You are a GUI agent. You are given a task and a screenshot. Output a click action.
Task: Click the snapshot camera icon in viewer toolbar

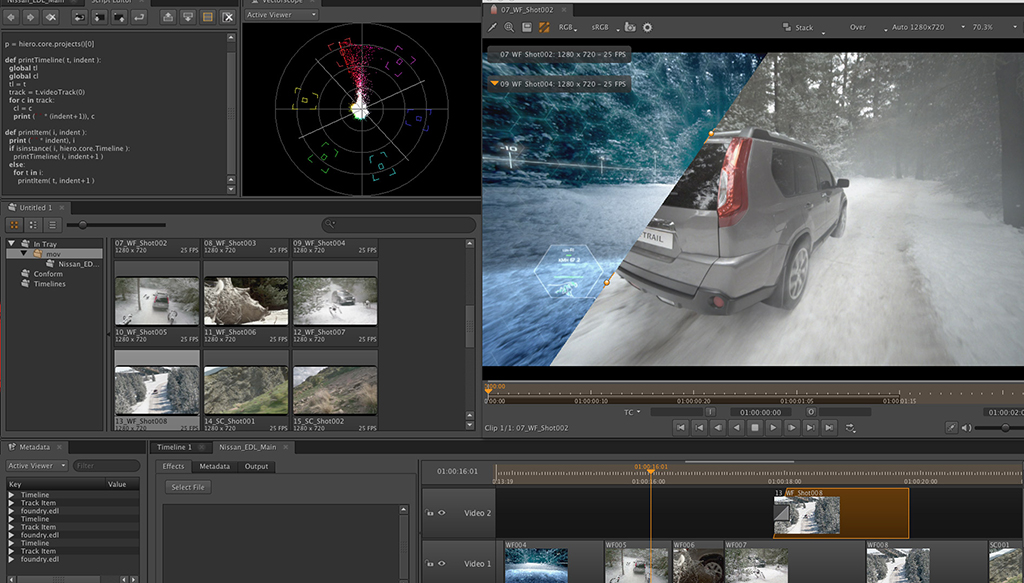(x=630, y=27)
